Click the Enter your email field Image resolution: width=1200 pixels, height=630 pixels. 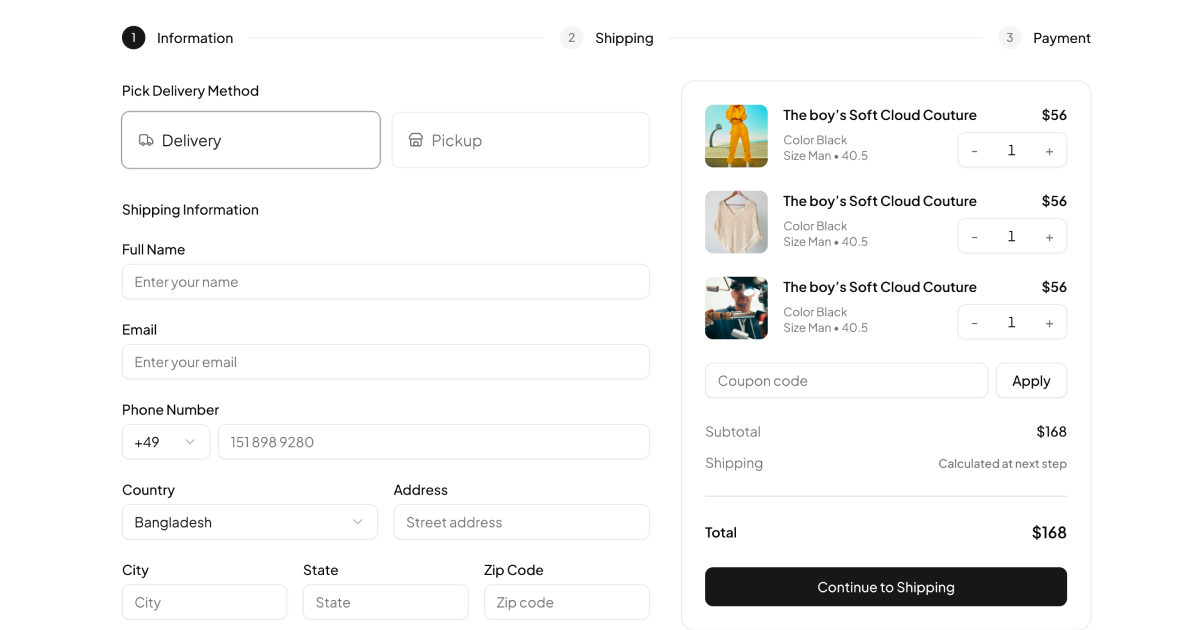[x=386, y=361]
